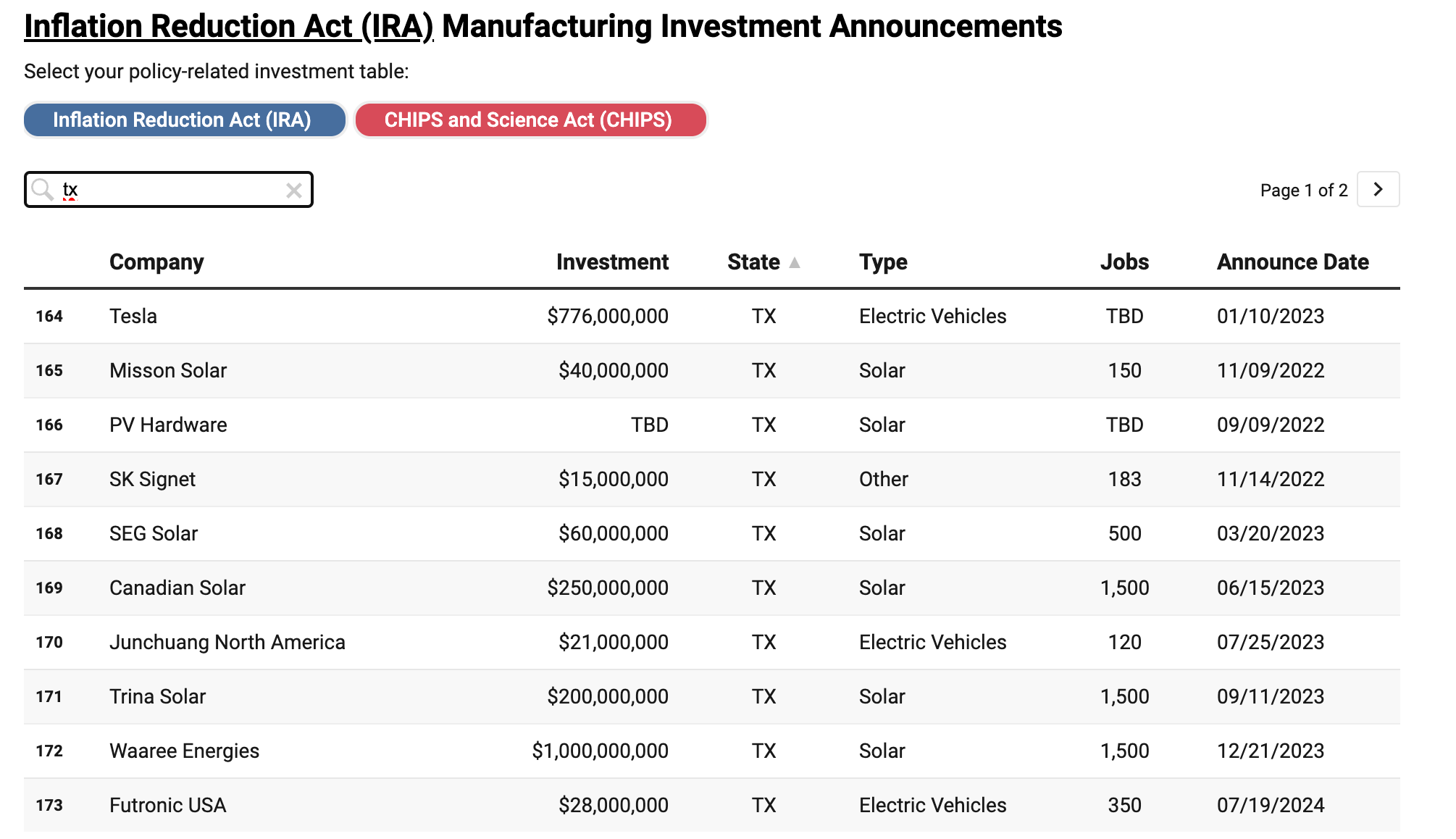
Task: Select the Waaree Energies company cell
Action: point(184,751)
